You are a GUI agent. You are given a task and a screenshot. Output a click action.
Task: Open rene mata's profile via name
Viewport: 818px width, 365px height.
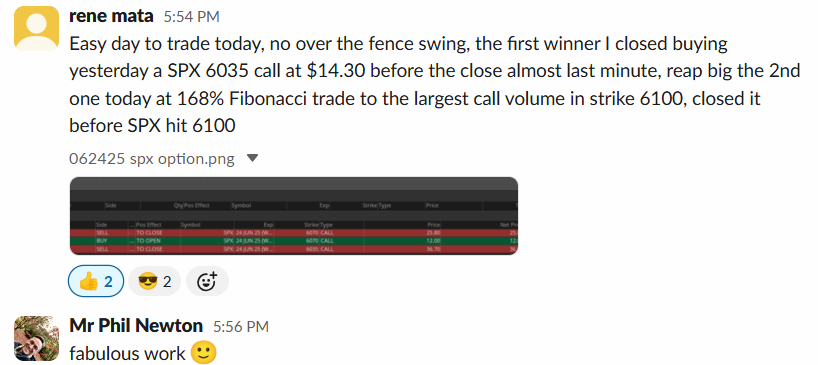111,16
